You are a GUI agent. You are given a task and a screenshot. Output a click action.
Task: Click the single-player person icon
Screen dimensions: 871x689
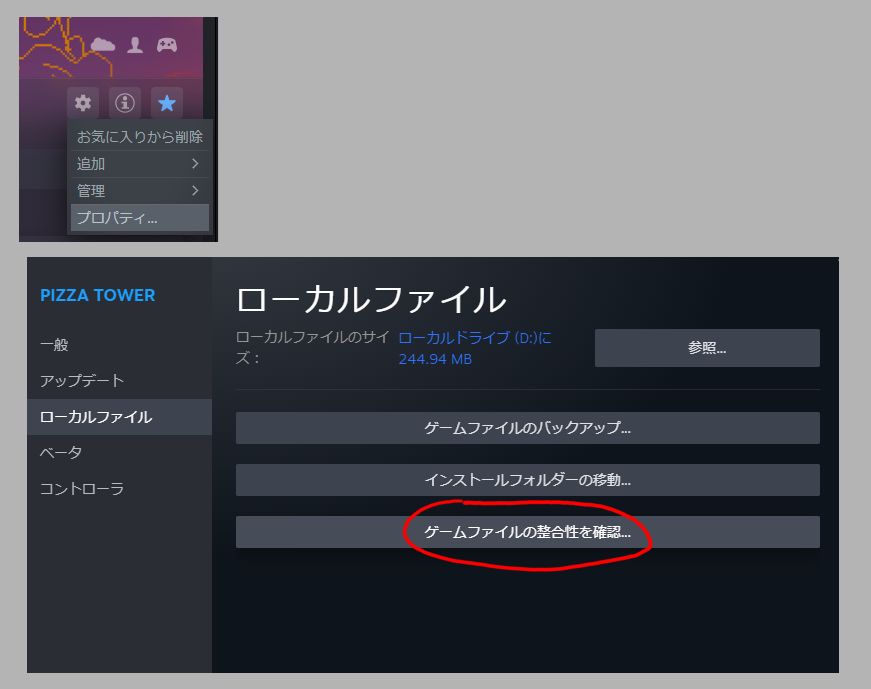(135, 44)
